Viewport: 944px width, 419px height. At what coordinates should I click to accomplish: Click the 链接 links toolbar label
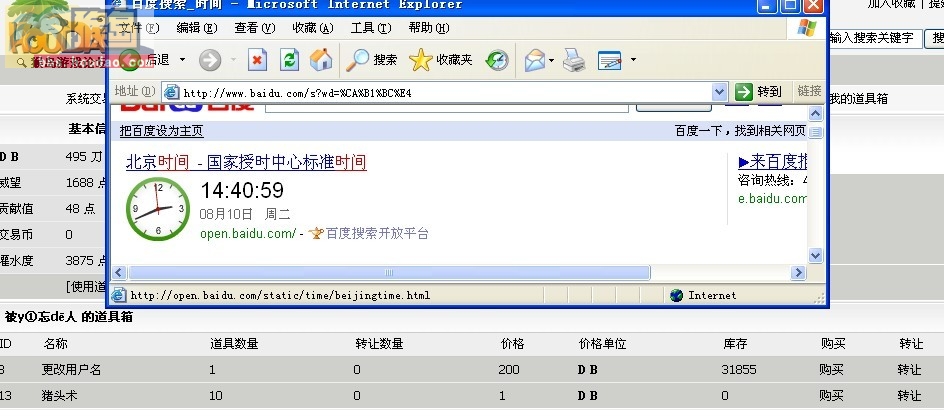pyautogui.click(x=809, y=91)
